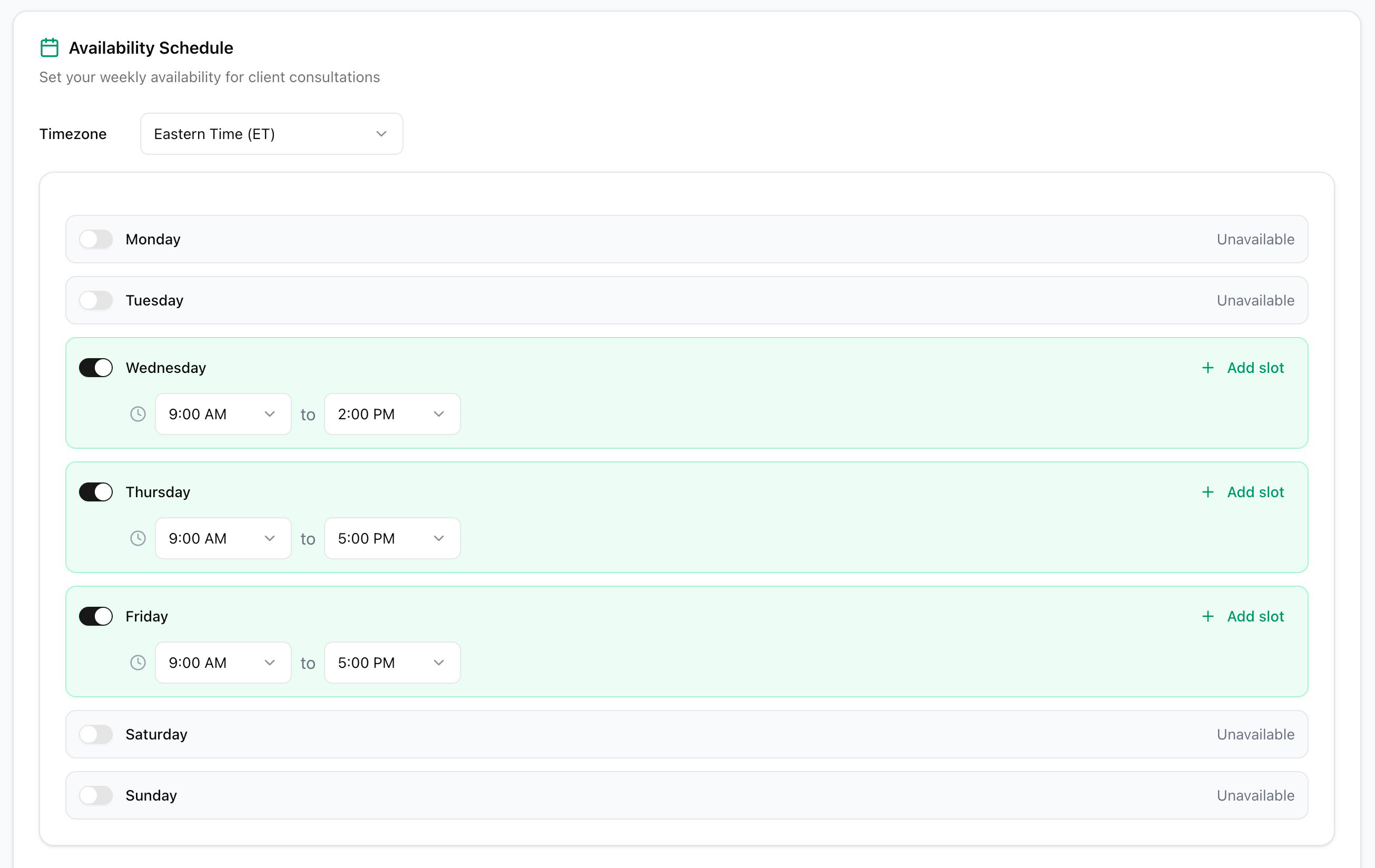Click the Add slot text for Wednesday

click(x=1255, y=368)
